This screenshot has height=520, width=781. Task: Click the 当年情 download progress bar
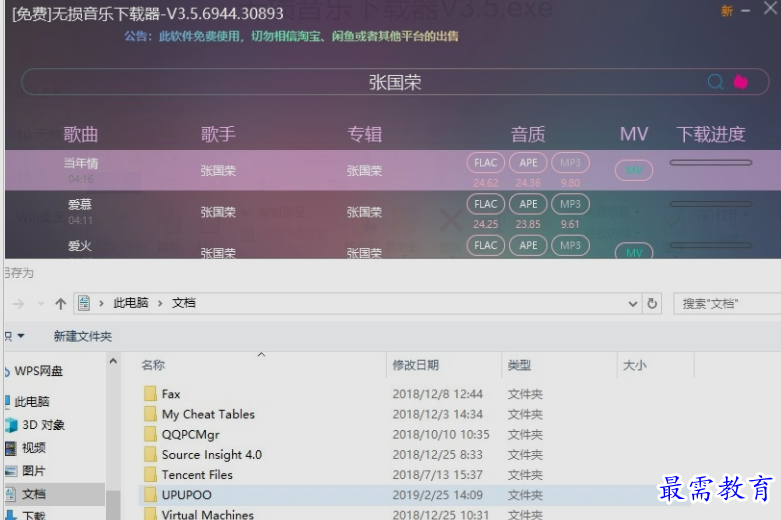tap(710, 162)
